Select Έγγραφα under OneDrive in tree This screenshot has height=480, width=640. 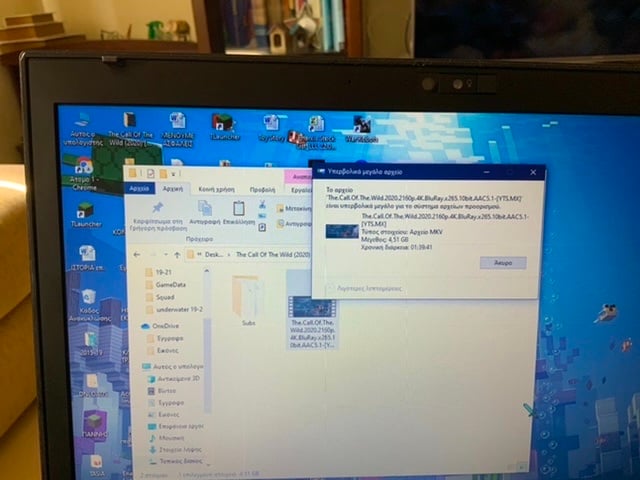tap(165, 338)
